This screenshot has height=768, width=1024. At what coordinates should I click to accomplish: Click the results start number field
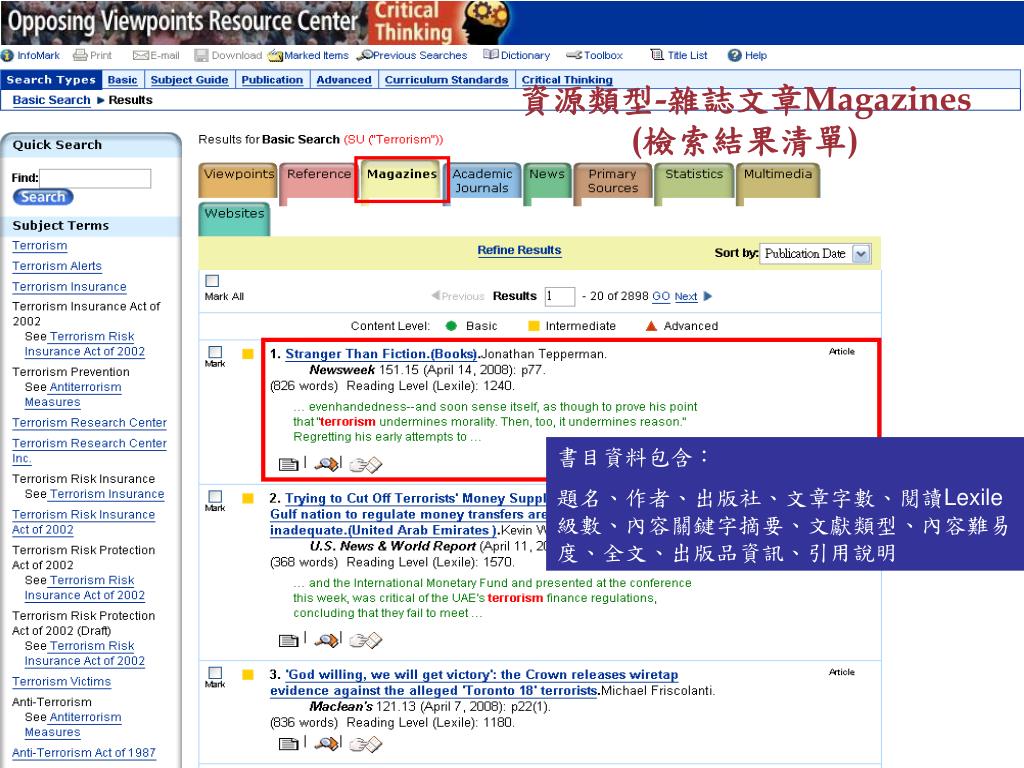click(x=560, y=296)
